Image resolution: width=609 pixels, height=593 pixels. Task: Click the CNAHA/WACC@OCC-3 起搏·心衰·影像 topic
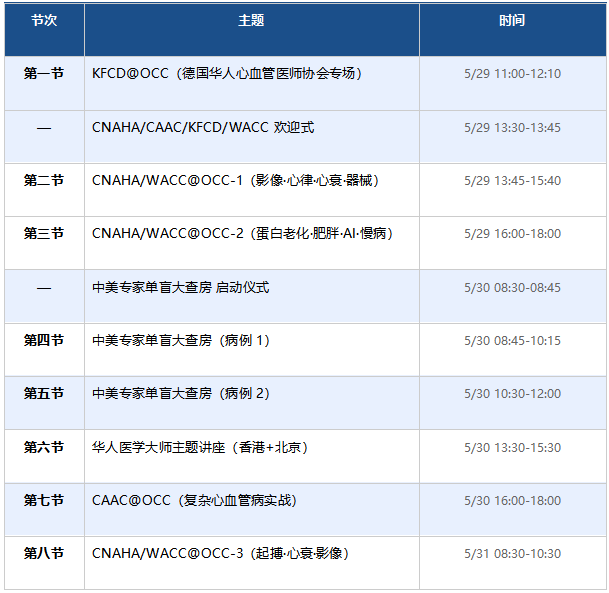[220, 553]
